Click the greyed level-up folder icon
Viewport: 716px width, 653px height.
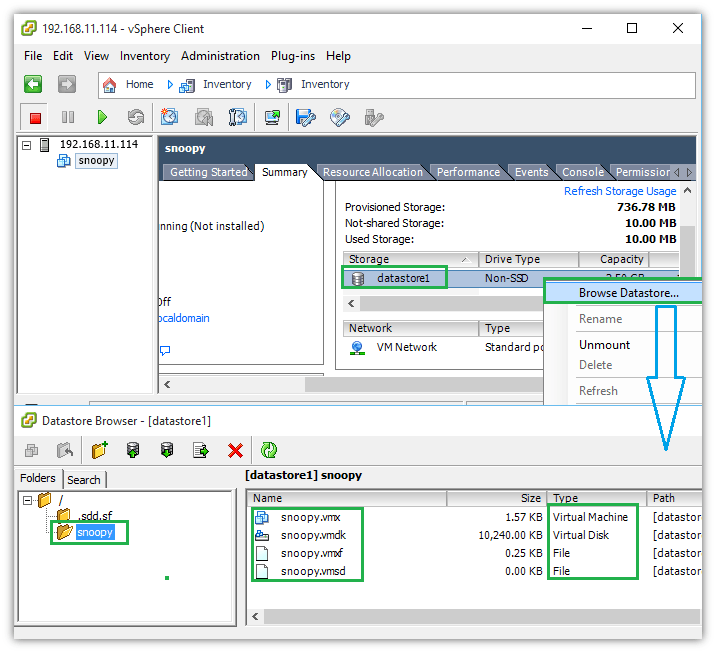[65, 450]
